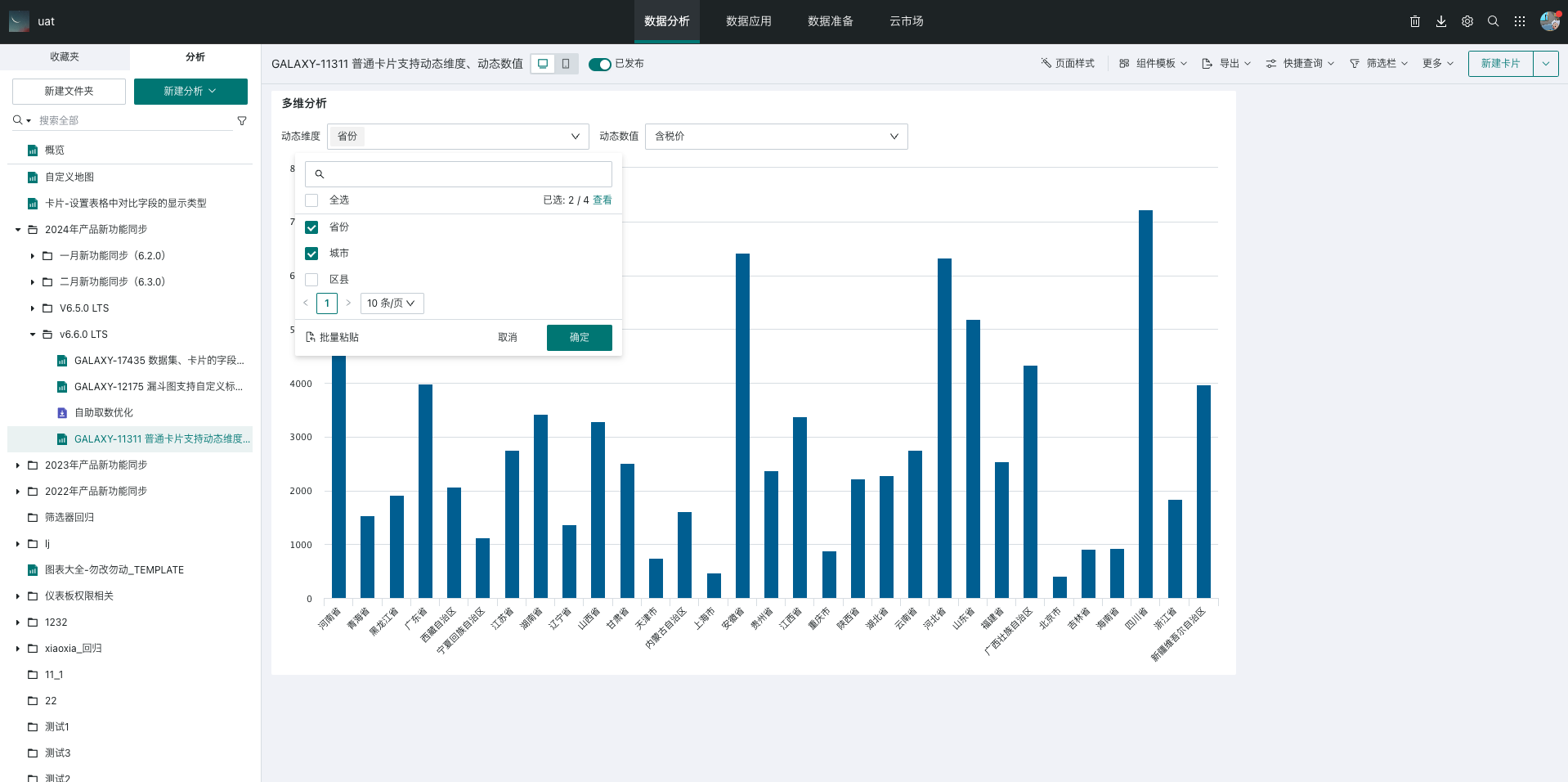Click the 查看 link for selected items
The image size is (1568, 782).
coord(603,200)
